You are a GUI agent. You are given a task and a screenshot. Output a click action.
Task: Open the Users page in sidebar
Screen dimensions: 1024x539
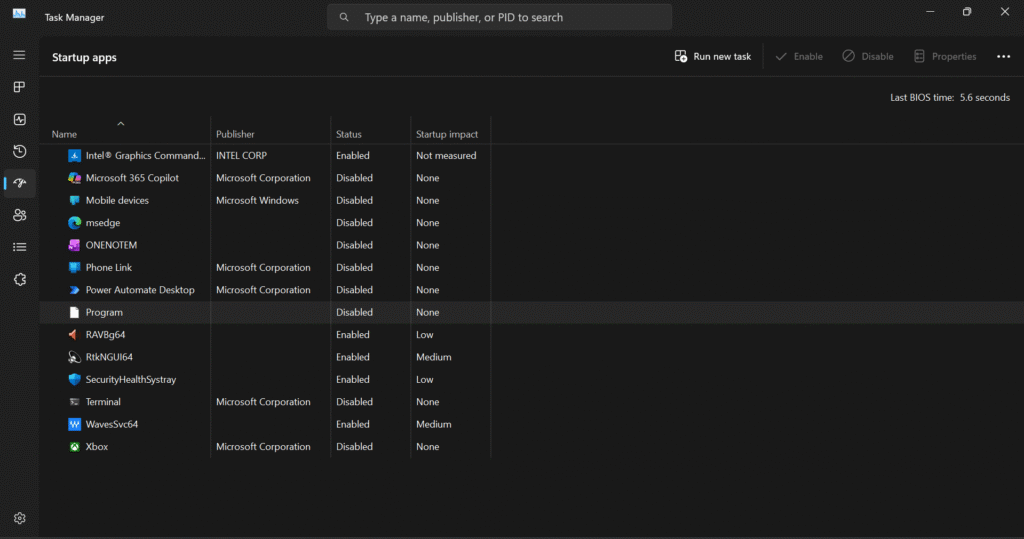tap(19, 215)
